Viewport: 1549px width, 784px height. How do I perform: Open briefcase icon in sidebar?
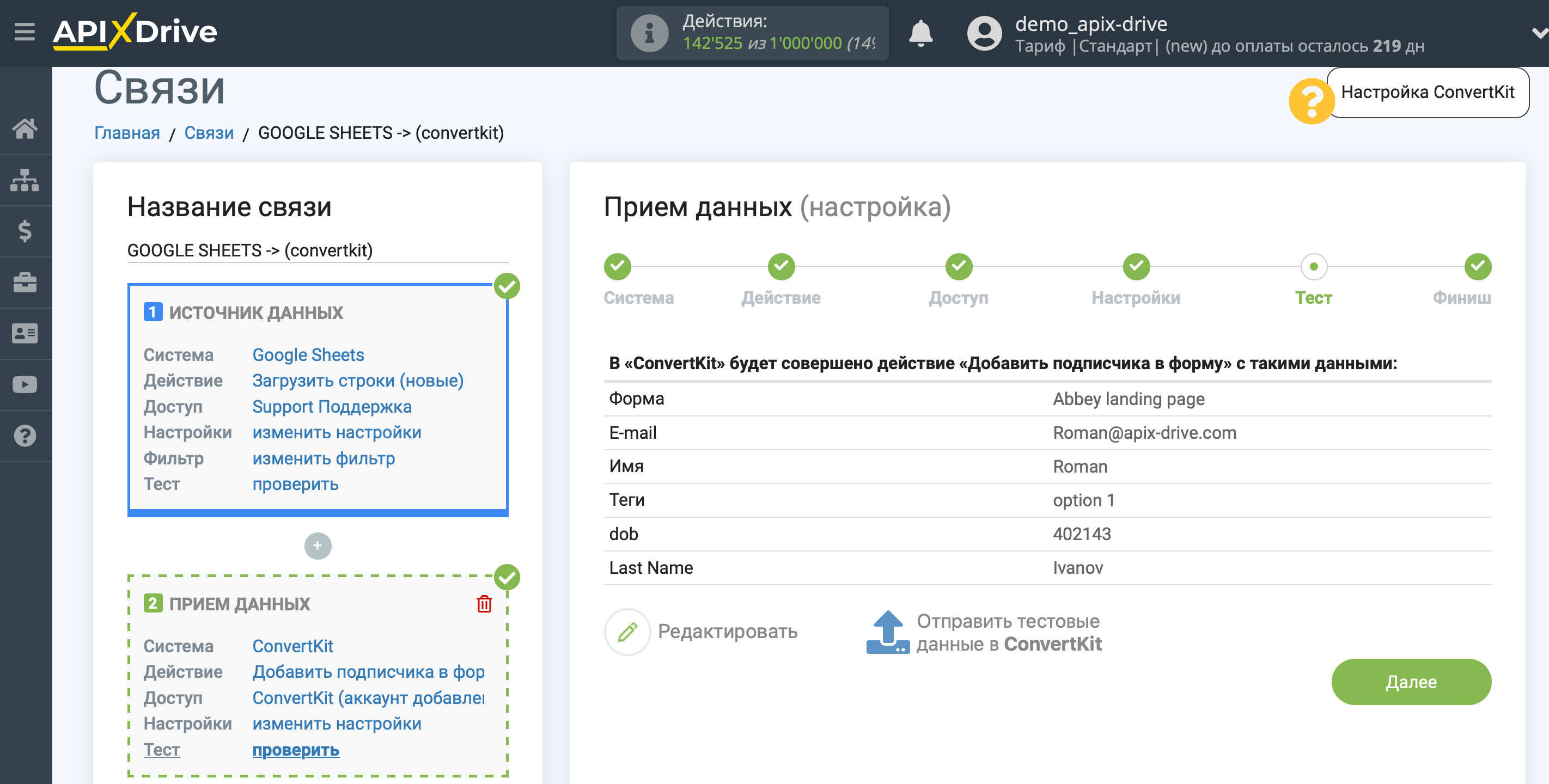[25, 282]
